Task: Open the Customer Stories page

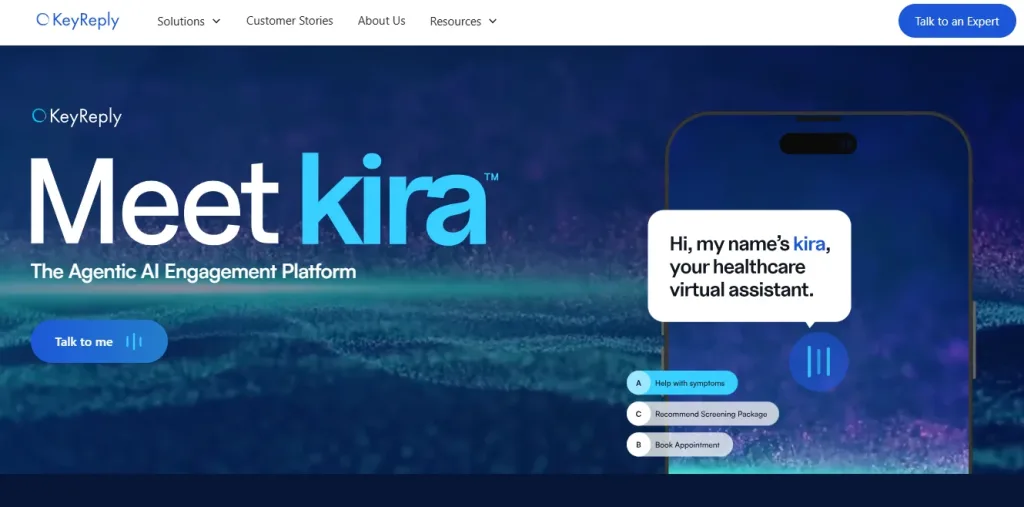Action: pos(289,21)
